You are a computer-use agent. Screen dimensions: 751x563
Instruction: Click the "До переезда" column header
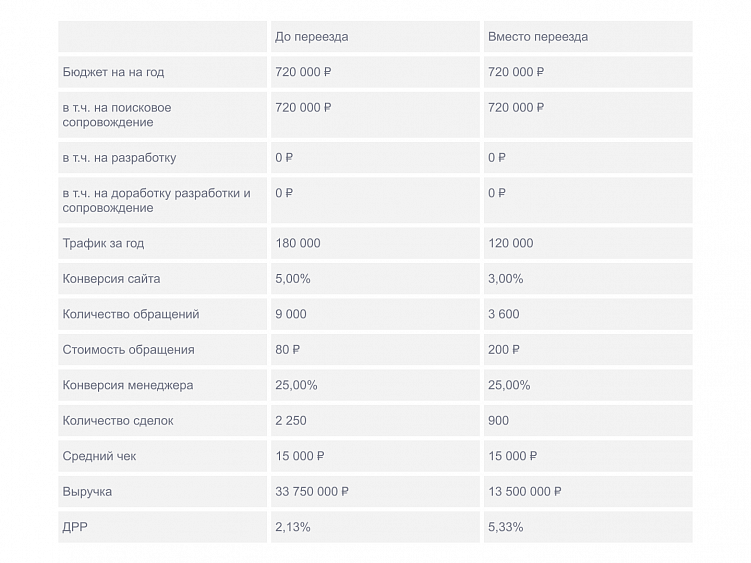pos(311,37)
